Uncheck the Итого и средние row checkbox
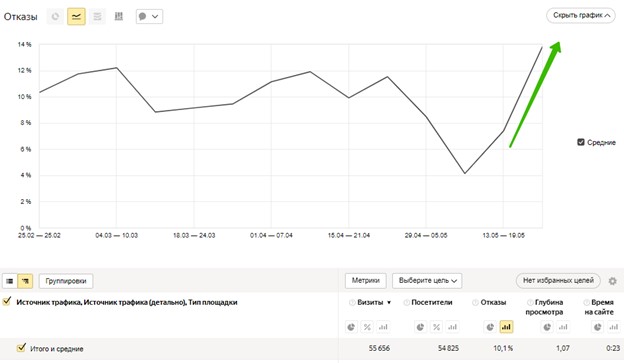Viewport: 624px width, 363px height. (x=21, y=348)
